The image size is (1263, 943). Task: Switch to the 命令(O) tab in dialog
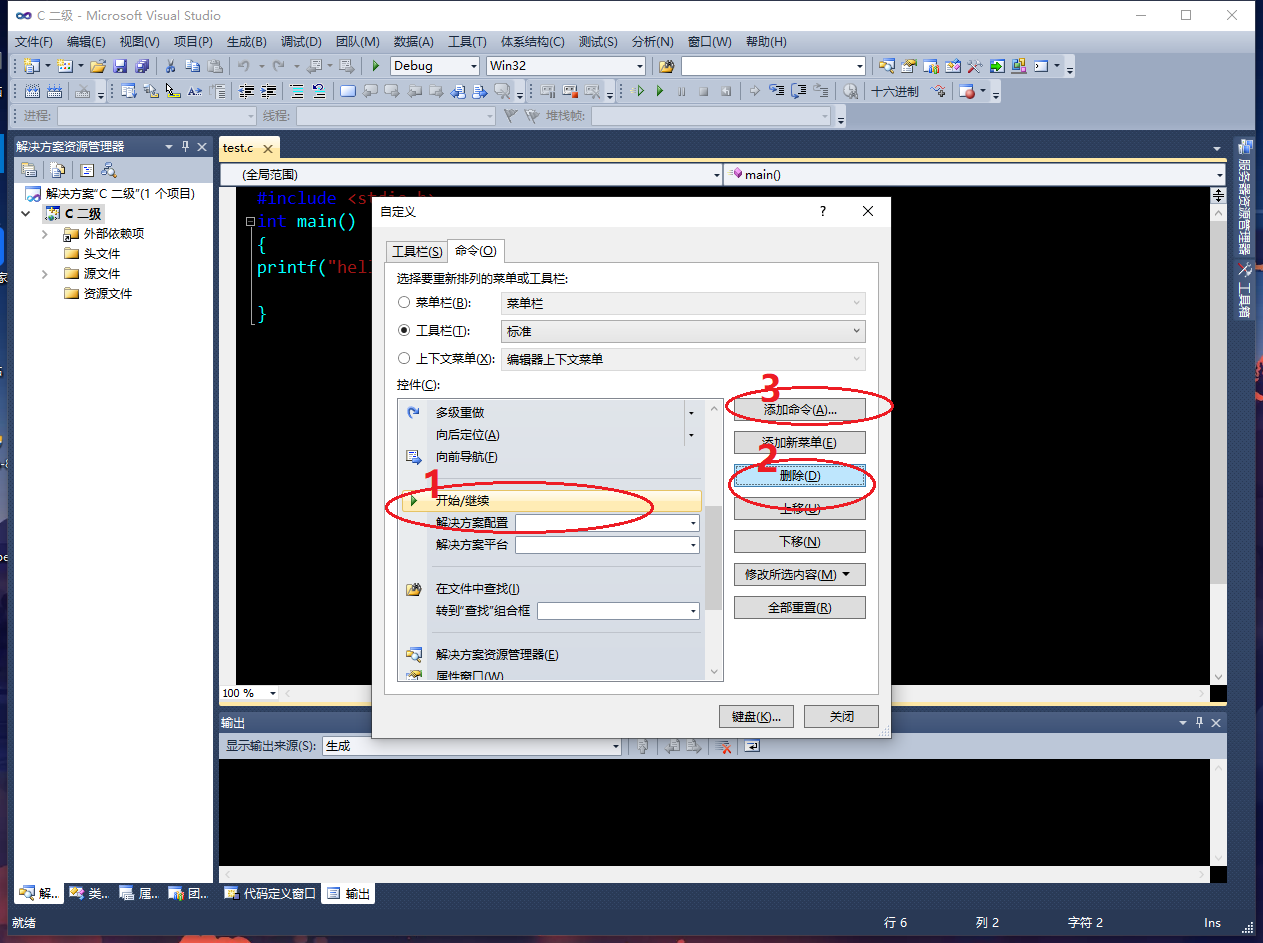point(475,250)
